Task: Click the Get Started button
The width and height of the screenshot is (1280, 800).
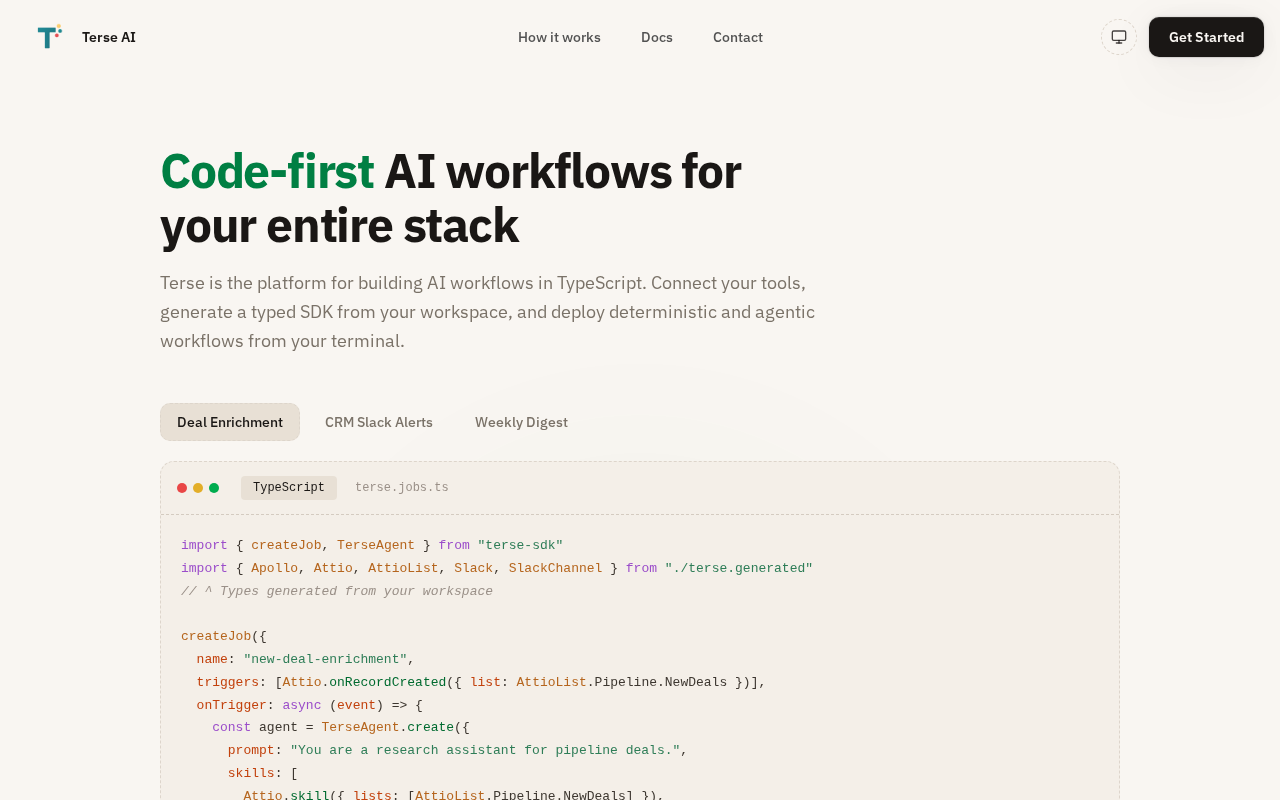Action: click(1206, 37)
